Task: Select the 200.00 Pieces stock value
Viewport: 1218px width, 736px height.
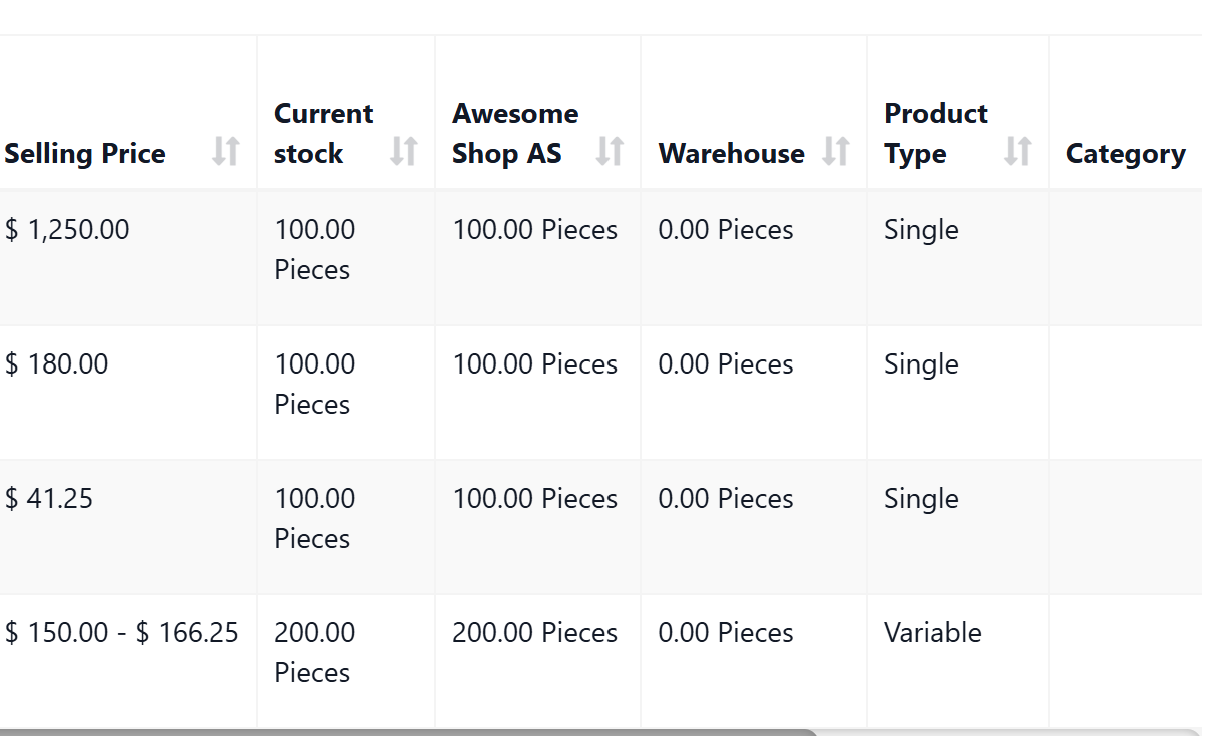Action: coord(312,652)
